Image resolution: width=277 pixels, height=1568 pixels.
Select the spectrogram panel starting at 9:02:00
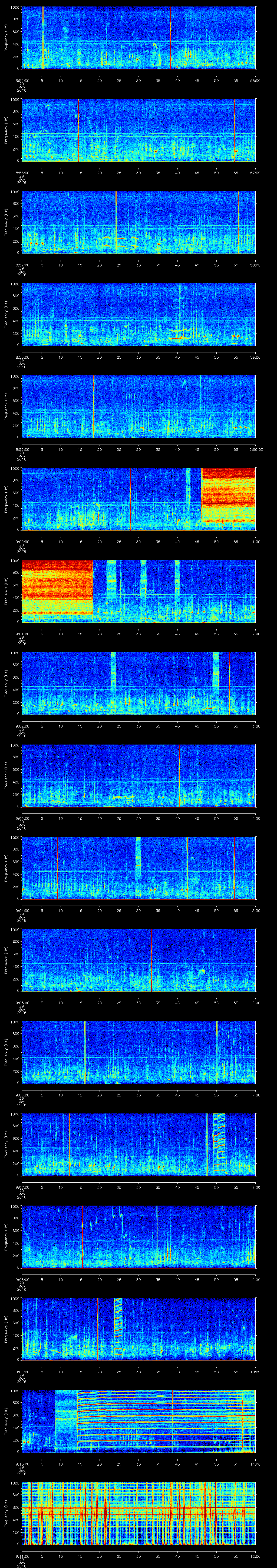pyautogui.click(x=139, y=683)
